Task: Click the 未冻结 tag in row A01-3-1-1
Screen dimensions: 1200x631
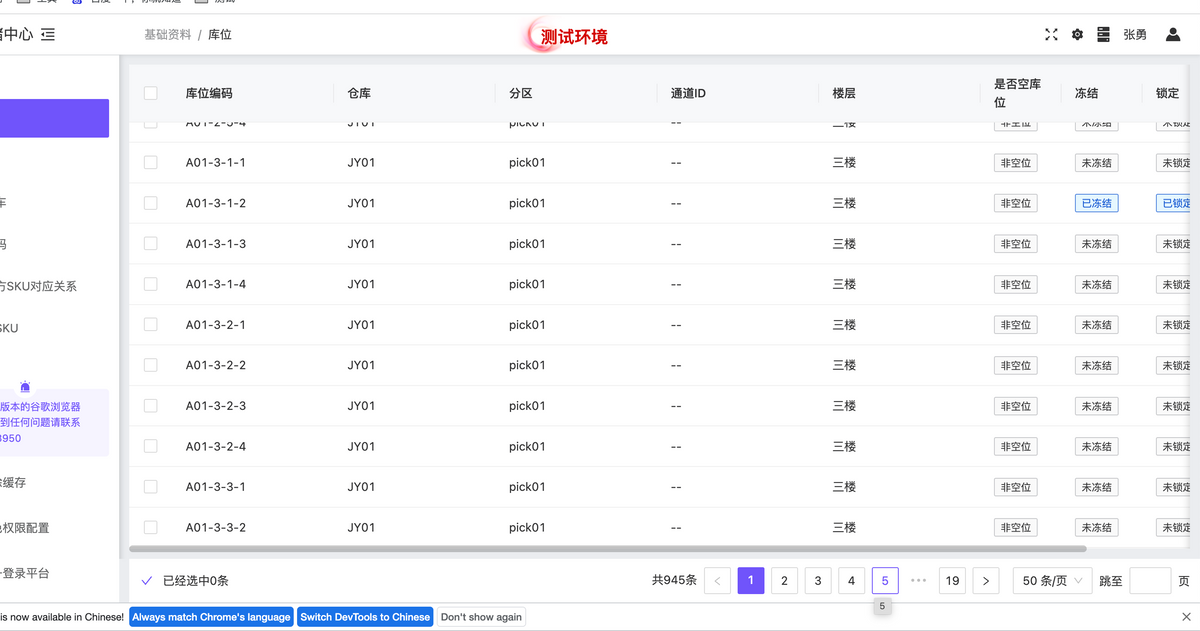Action: pos(1096,163)
